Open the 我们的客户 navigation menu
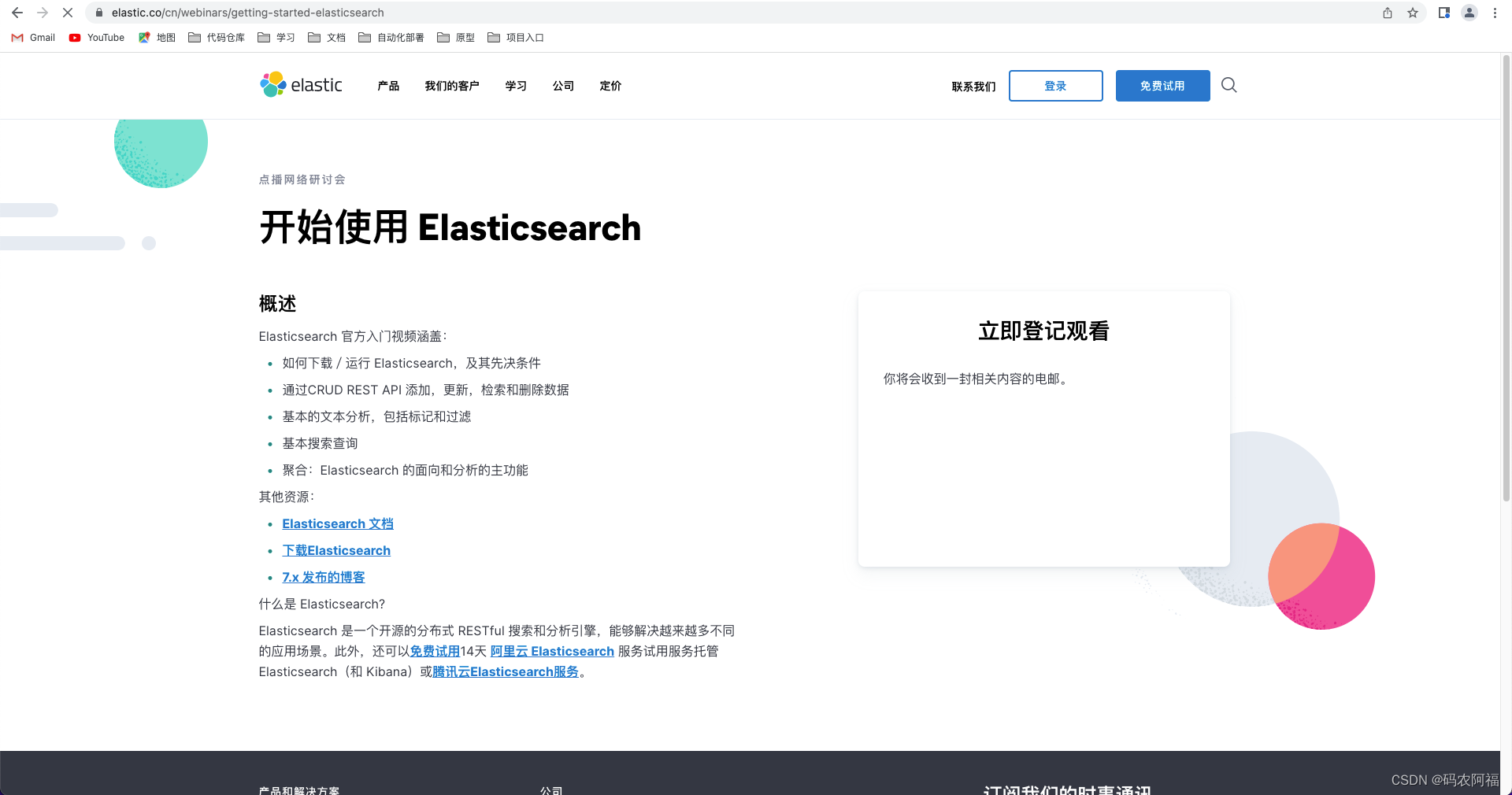The height and width of the screenshot is (795, 1512). coord(452,86)
